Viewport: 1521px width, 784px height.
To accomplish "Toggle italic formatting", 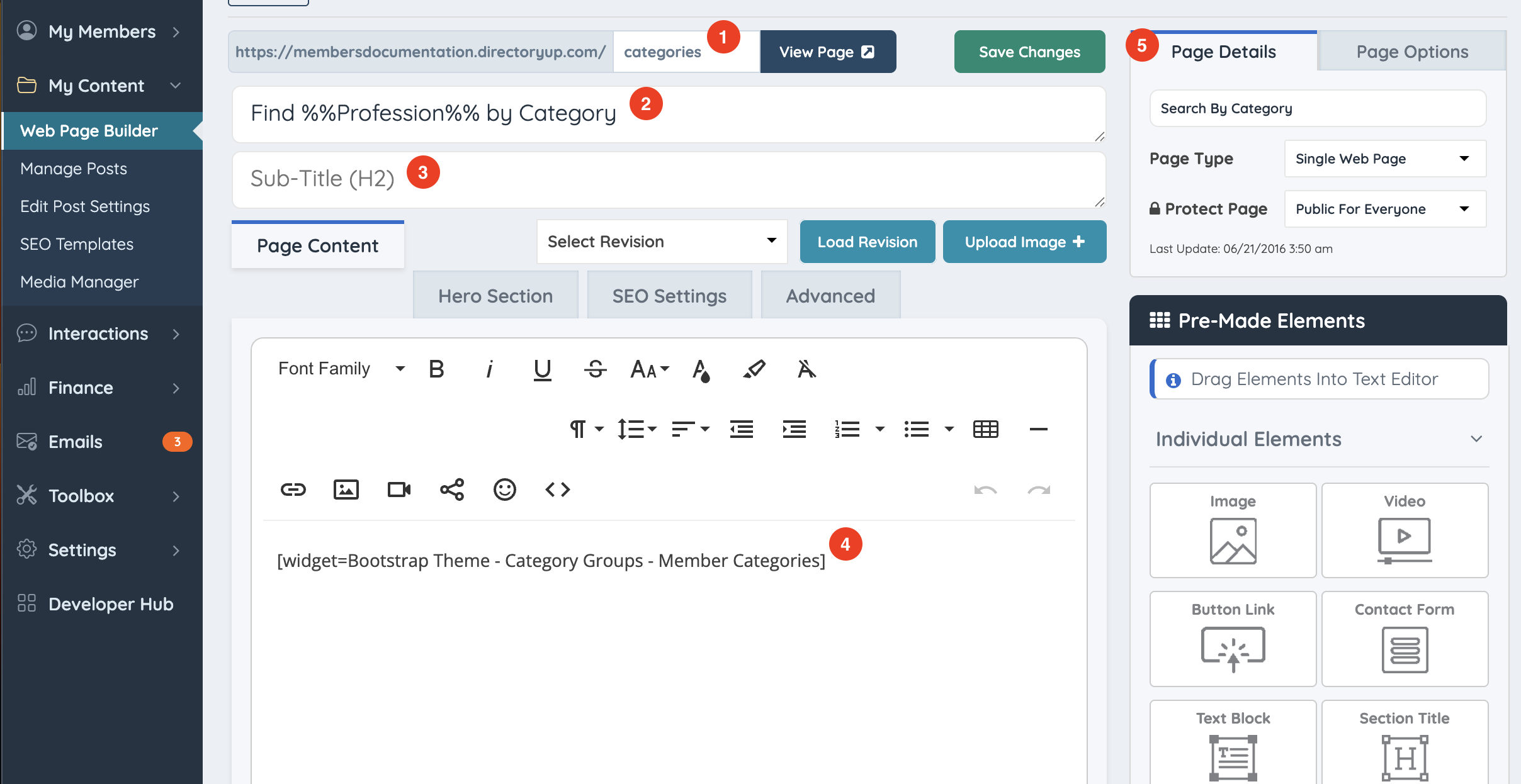I will point(489,369).
